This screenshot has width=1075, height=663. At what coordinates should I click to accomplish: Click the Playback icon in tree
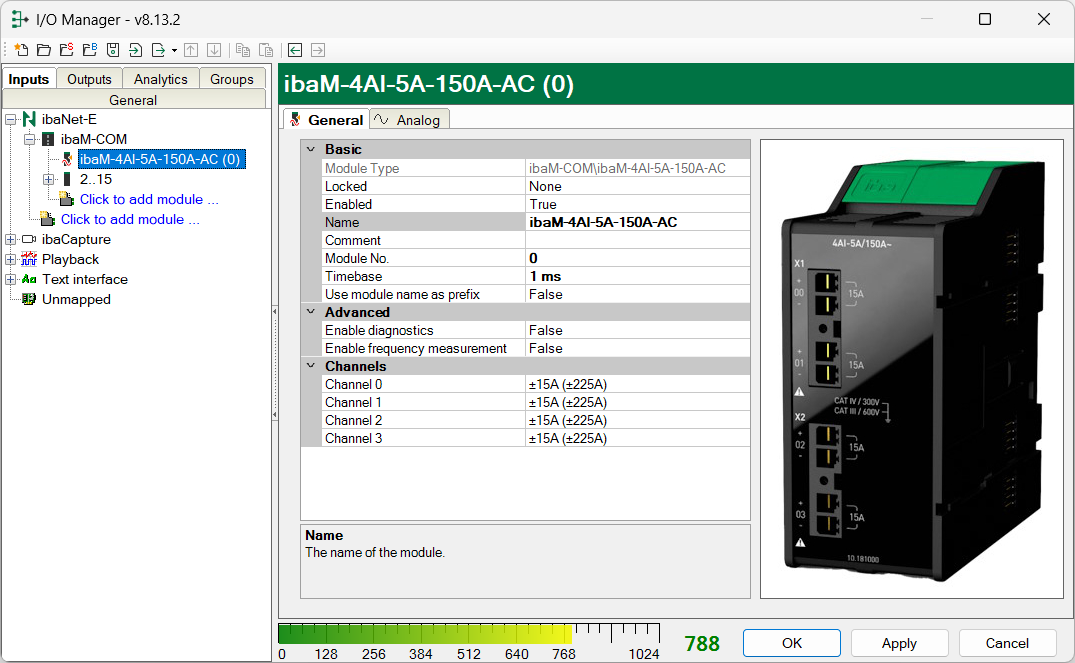tap(29, 259)
